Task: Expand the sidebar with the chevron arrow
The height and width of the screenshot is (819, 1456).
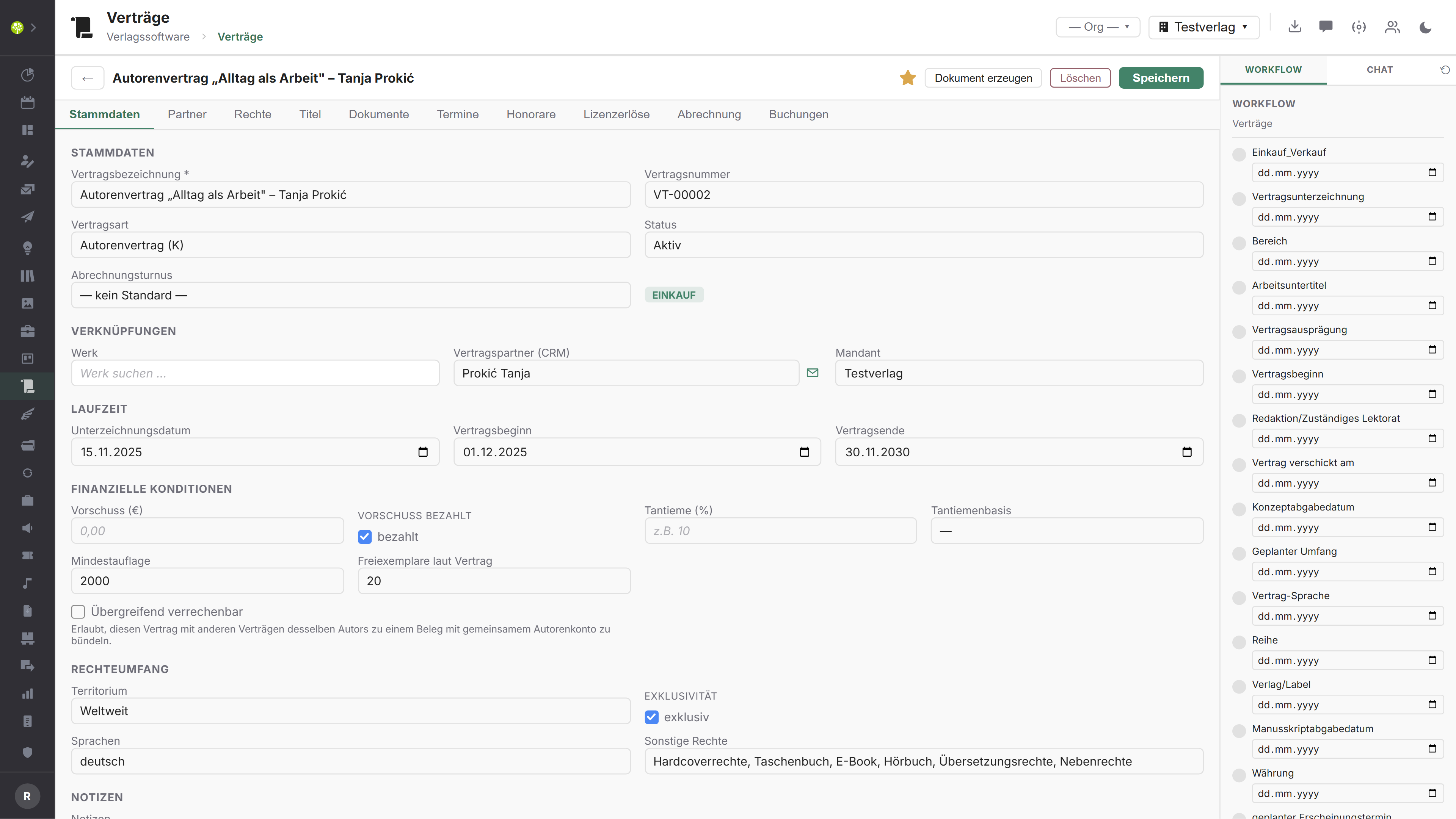Action: click(34, 27)
